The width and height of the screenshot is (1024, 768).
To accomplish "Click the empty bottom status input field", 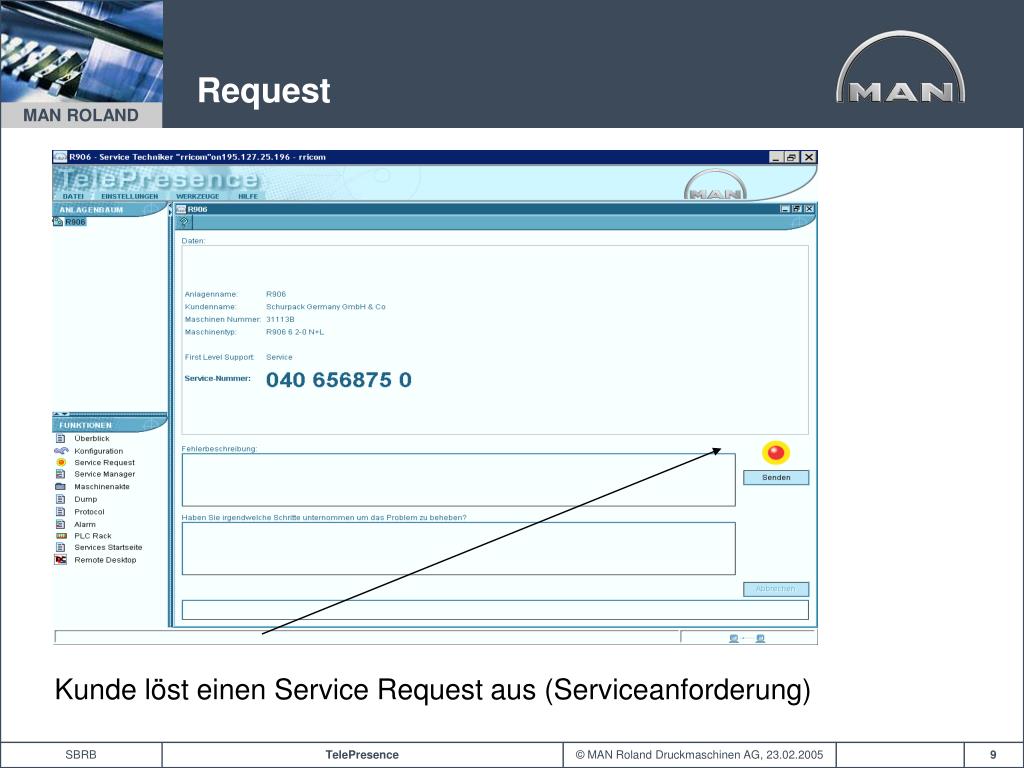I will tap(495, 610).
